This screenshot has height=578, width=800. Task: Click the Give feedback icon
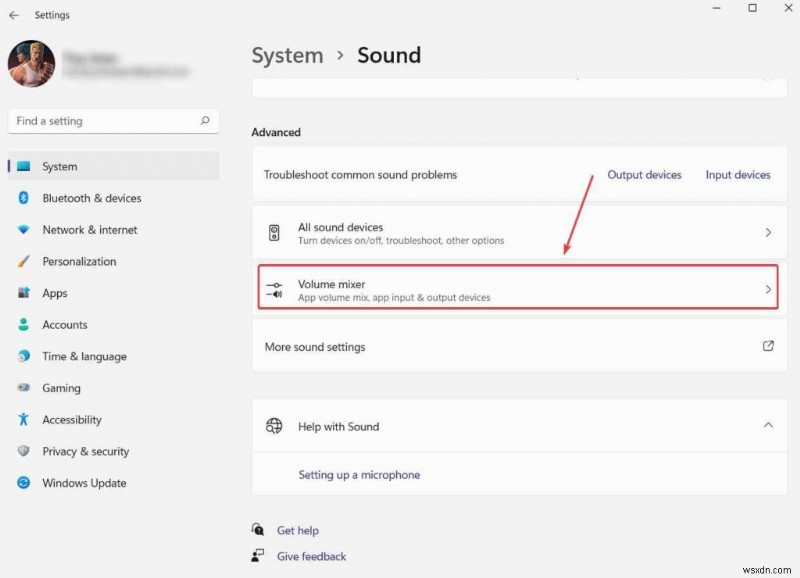[258, 556]
